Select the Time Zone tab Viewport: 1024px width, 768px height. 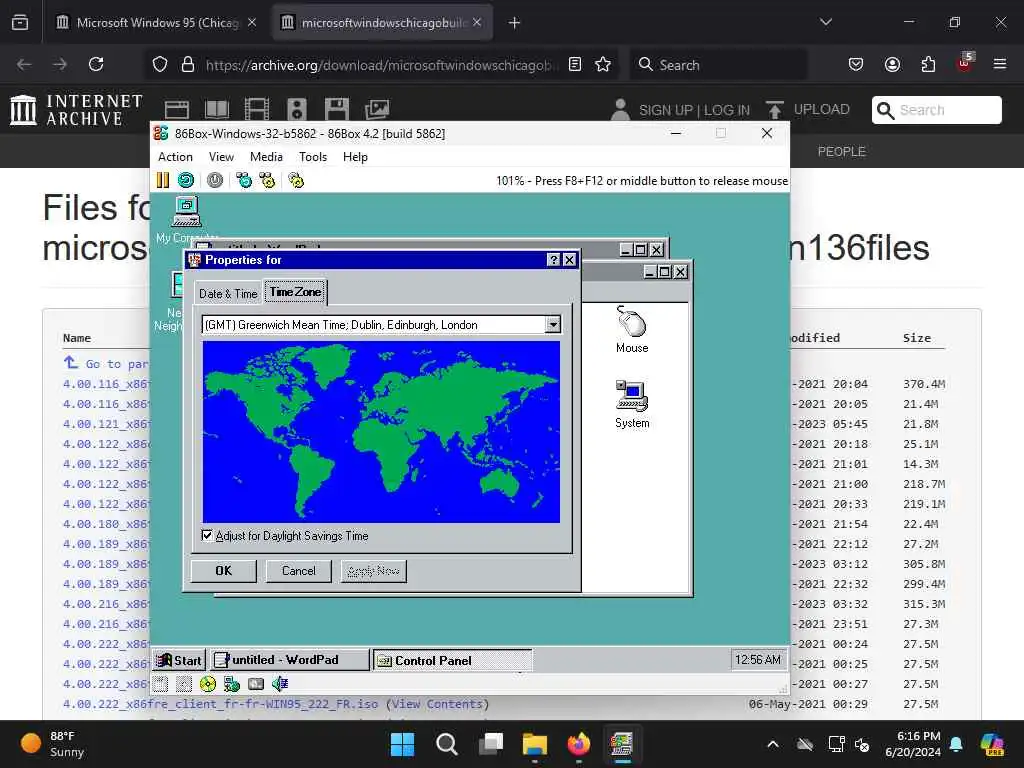[295, 292]
